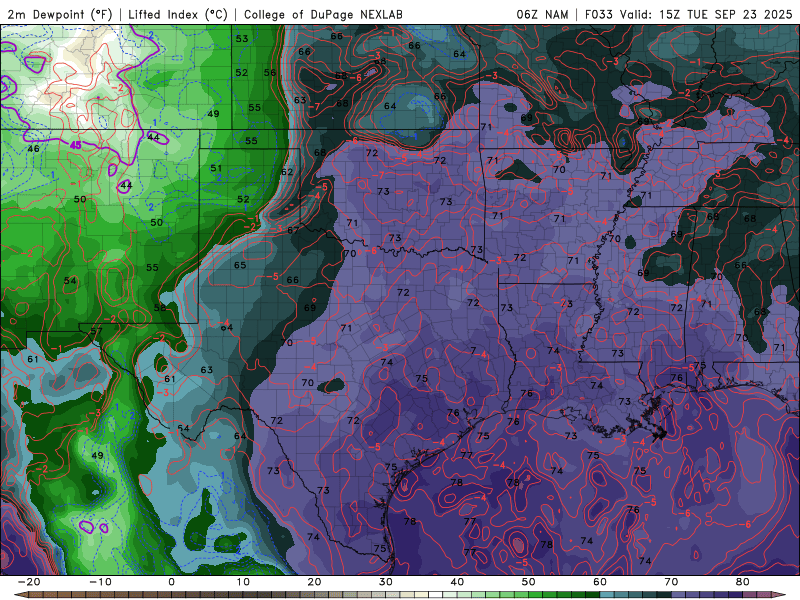The height and width of the screenshot is (600, 800).
Task: Click the '10' color scale label
Action: 243,582
